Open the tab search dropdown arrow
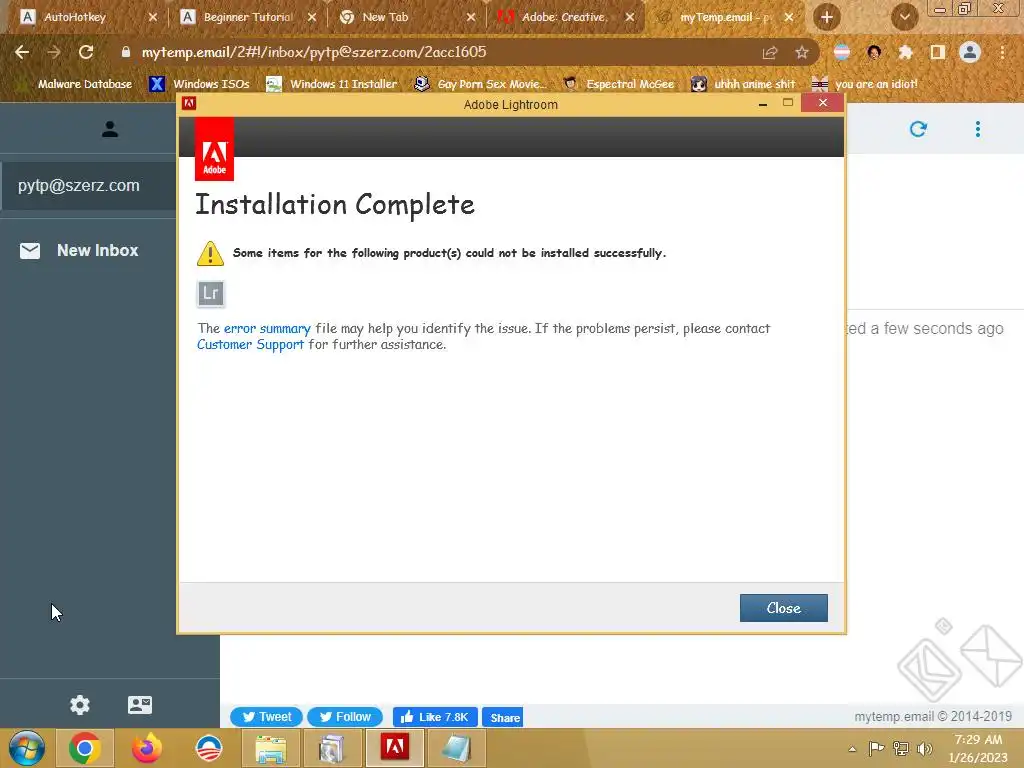Screen dimensions: 1024x768 click(904, 17)
